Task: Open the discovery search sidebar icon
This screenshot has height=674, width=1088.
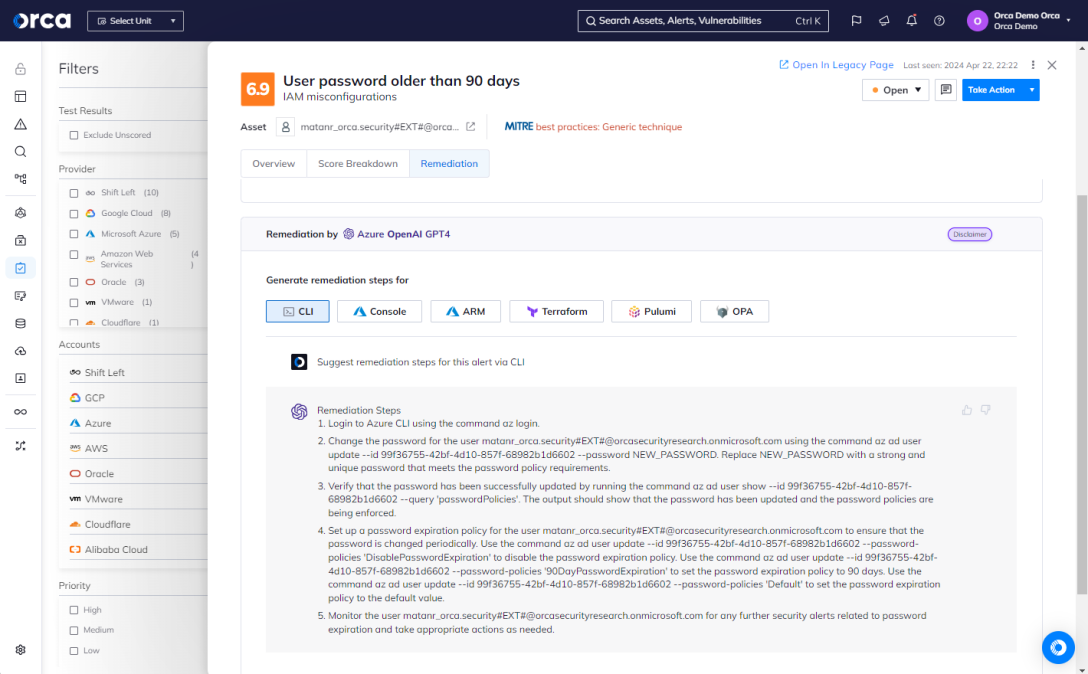Action: pyautogui.click(x=20, y=151)
